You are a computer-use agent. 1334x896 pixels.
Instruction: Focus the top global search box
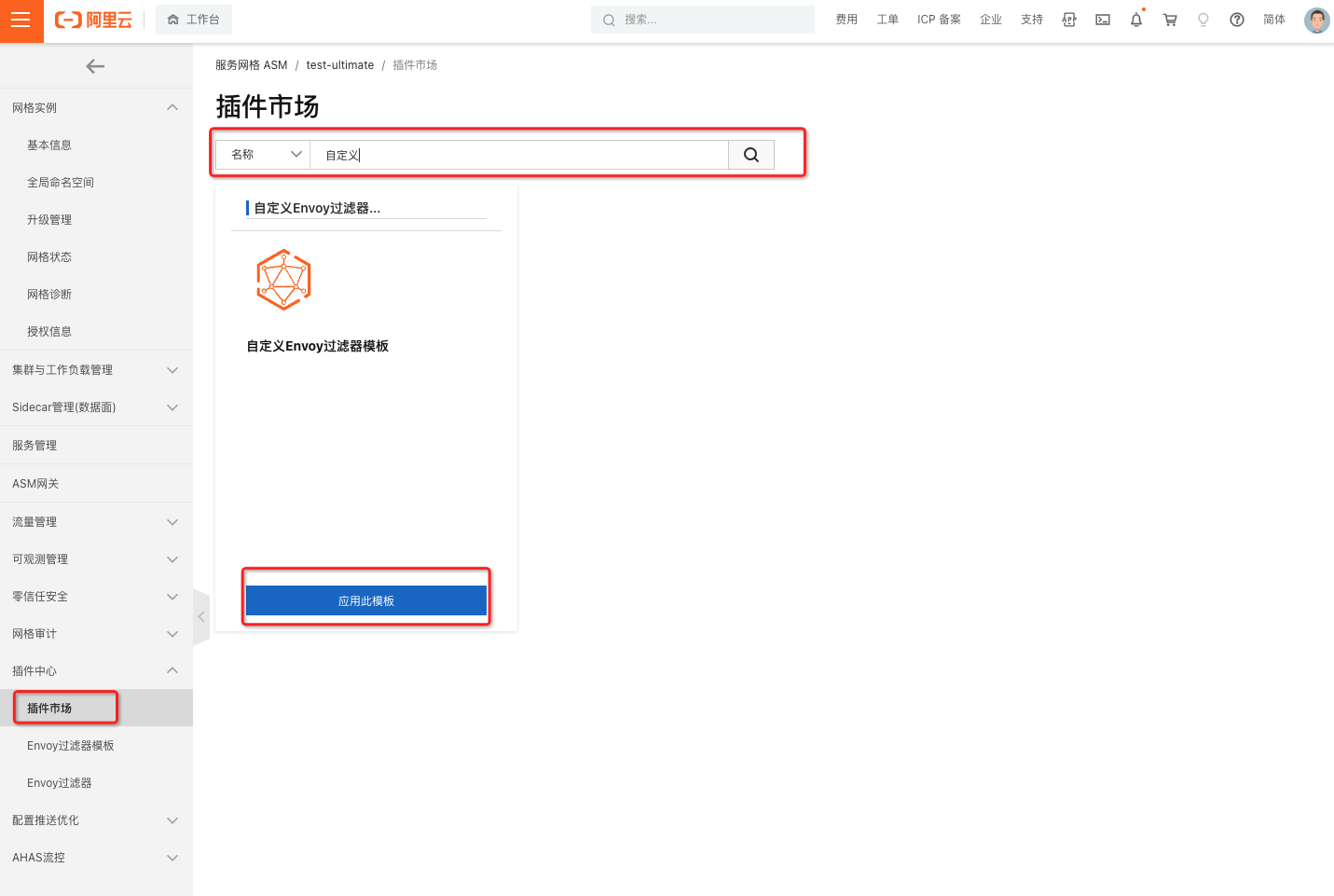coord(703,20)
